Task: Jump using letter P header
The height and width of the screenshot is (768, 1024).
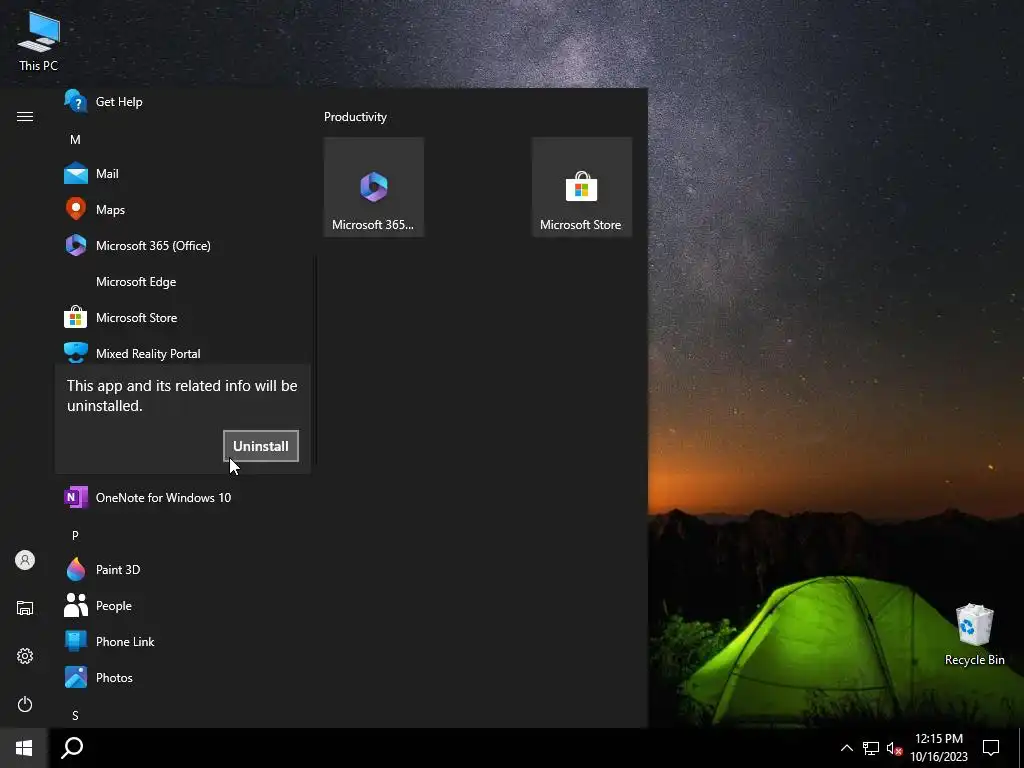Action: 75,536
